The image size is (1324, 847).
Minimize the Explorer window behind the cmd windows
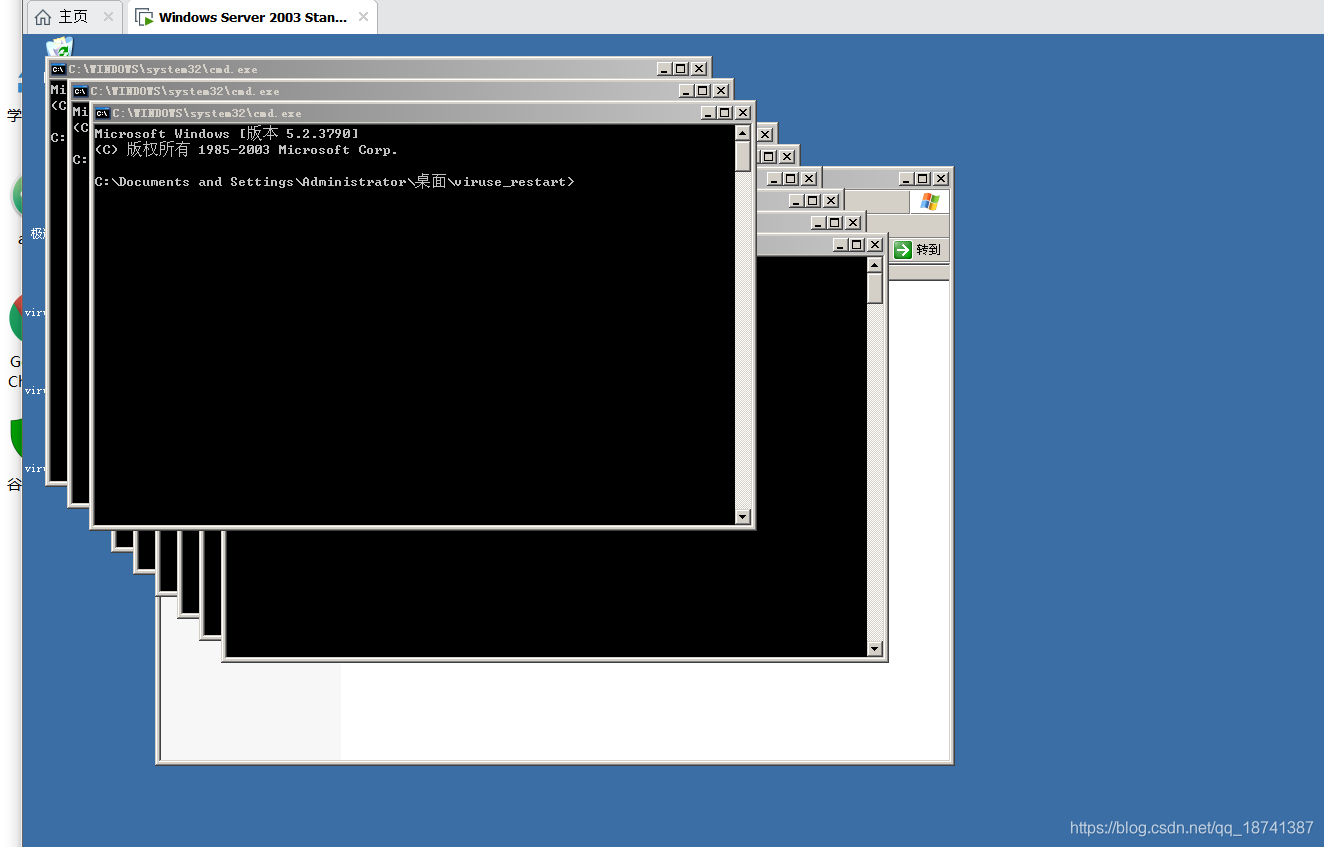(x=906, y=178)
